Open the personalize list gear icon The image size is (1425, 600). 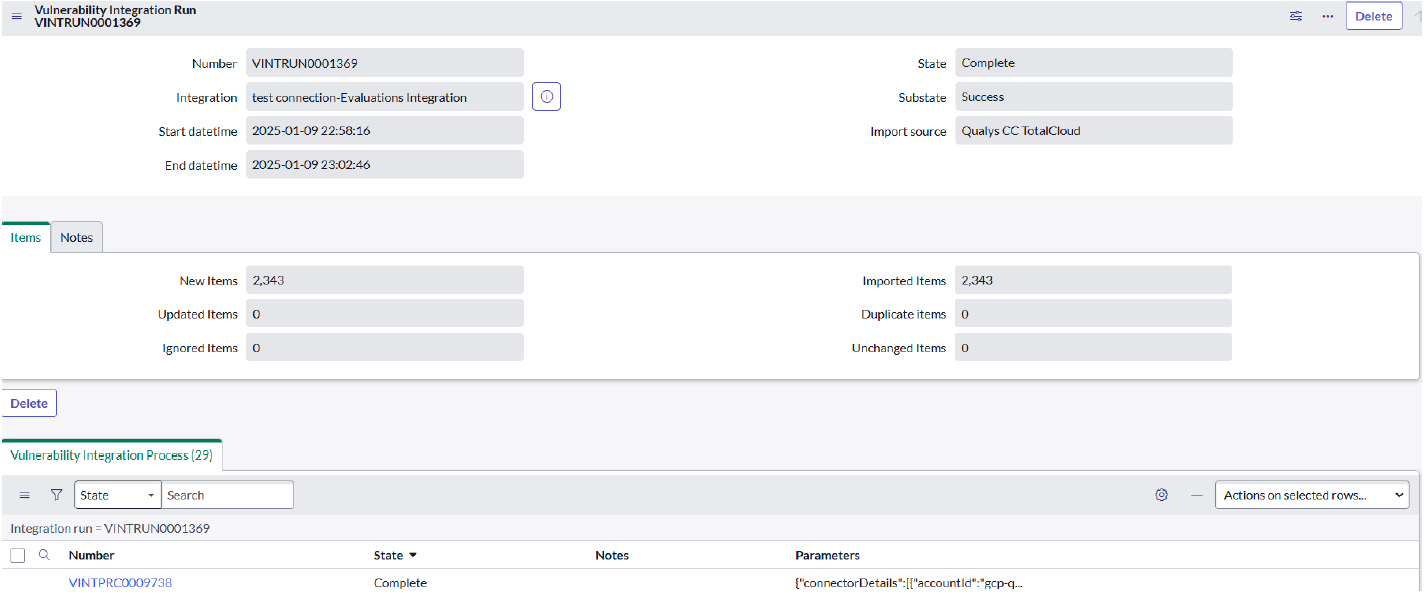click(1161, 495)
